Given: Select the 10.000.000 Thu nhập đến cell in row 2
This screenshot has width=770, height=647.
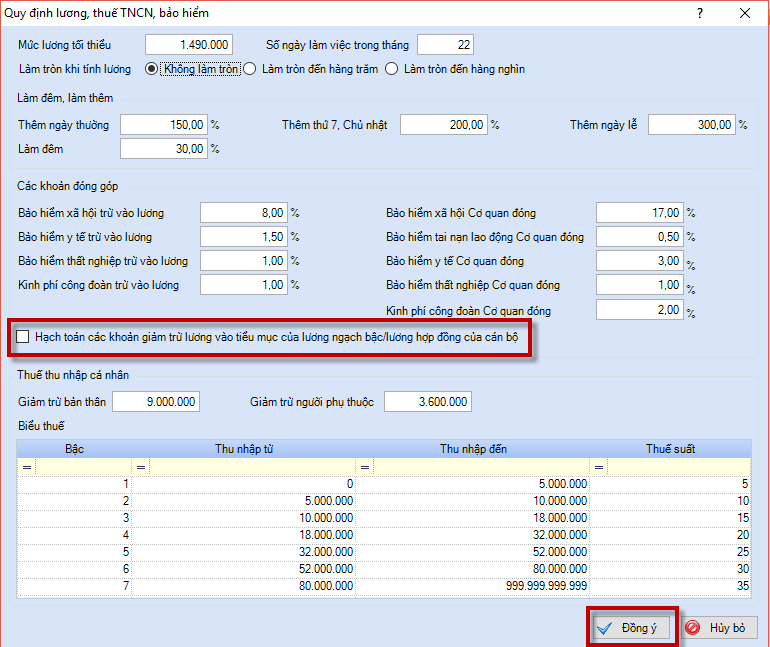Looking at the screenshot, I should pyautogui.click(x=473, y=501).
